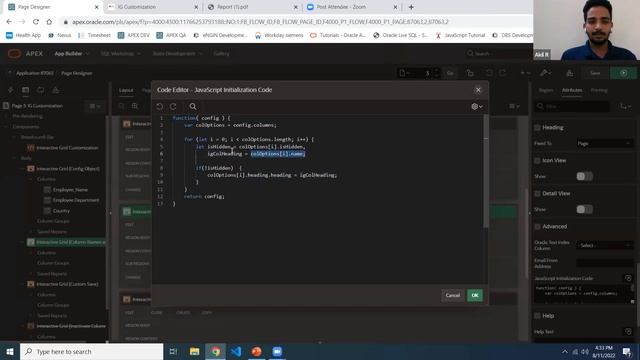The height and width of the screenshot is (360, 640).
Task: Click the undo icon in the Code Editor
Action: (160, 107)
